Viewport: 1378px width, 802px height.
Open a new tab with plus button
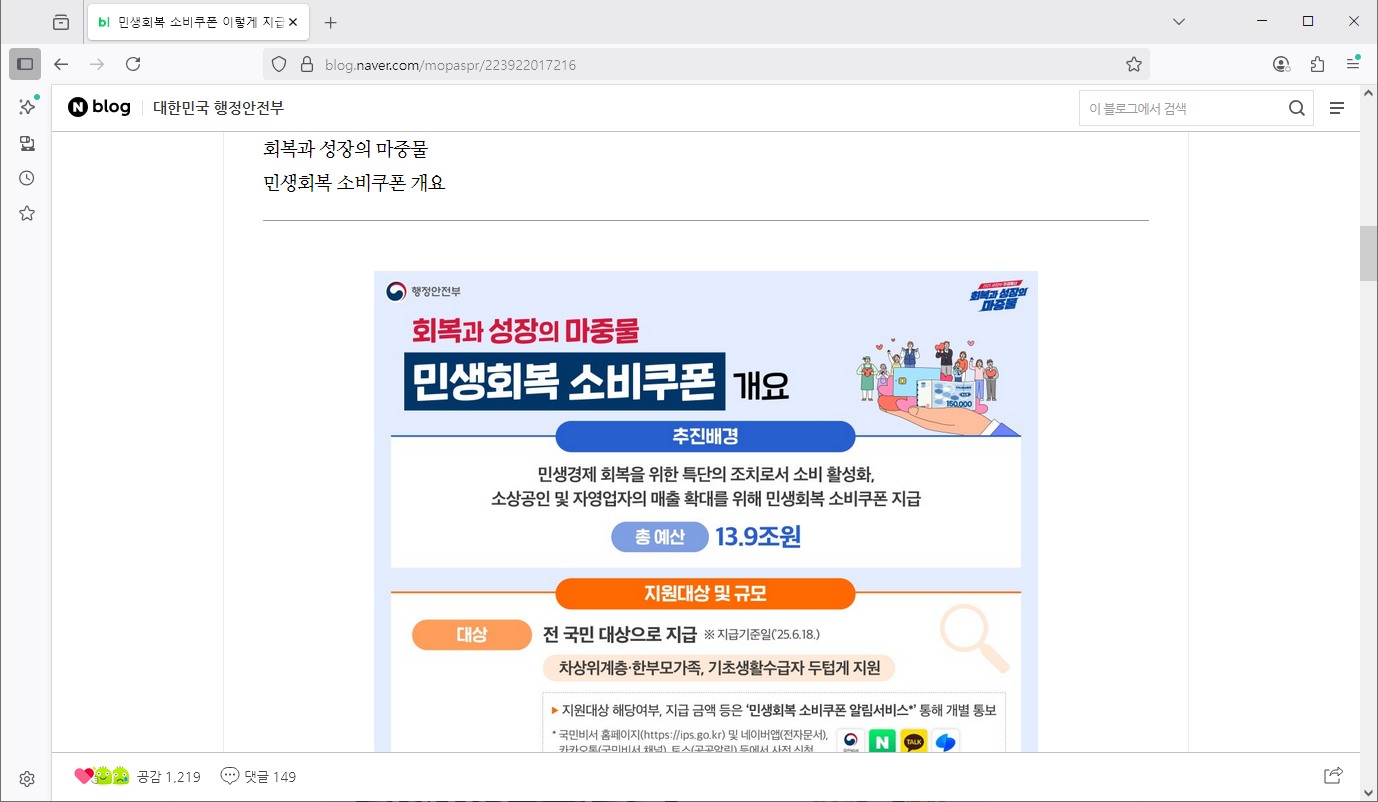click(331, 22)
